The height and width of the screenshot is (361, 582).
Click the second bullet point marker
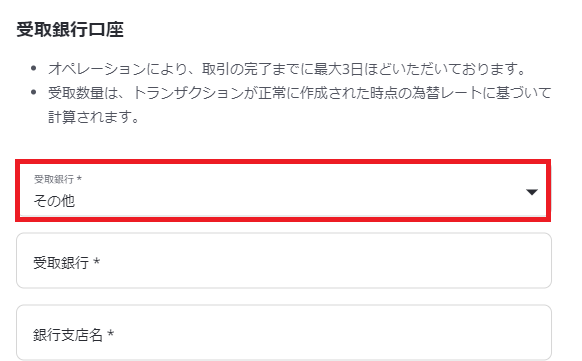pos(34,92)
